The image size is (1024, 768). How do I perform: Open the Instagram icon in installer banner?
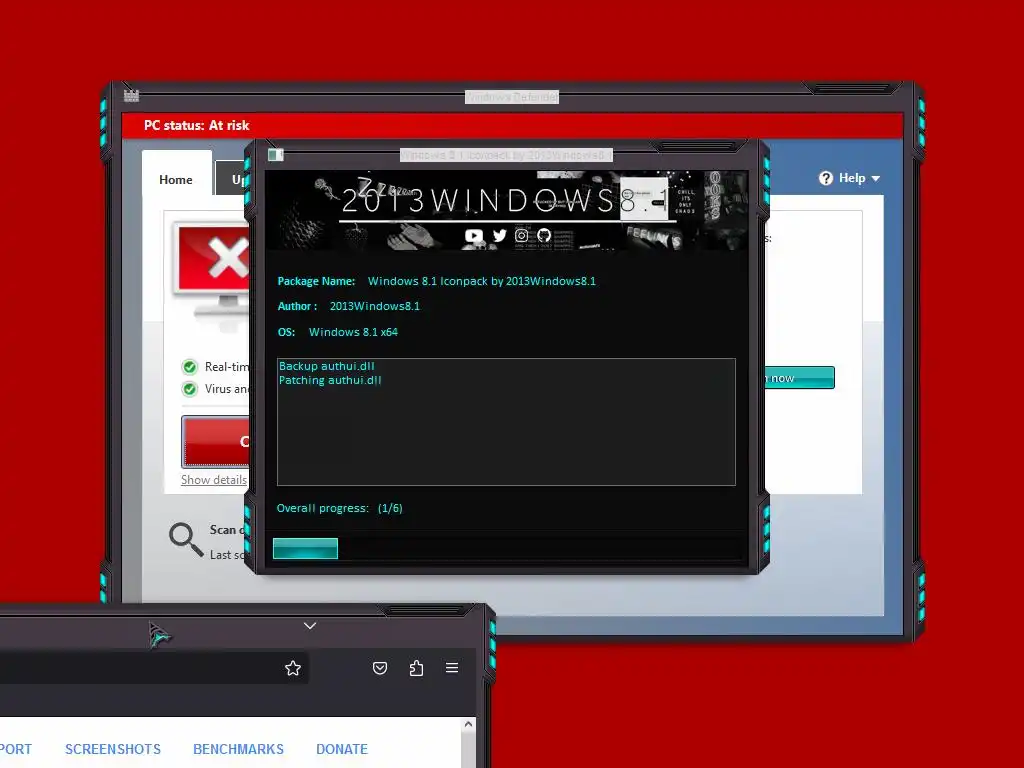pos(521,236)
